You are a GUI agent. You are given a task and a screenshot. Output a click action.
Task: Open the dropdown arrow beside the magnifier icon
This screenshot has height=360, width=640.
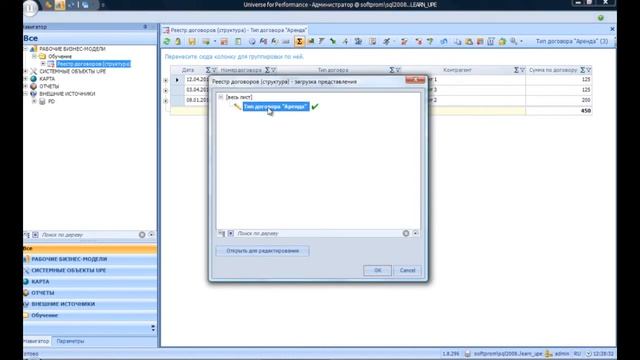(x=521, y=41)
